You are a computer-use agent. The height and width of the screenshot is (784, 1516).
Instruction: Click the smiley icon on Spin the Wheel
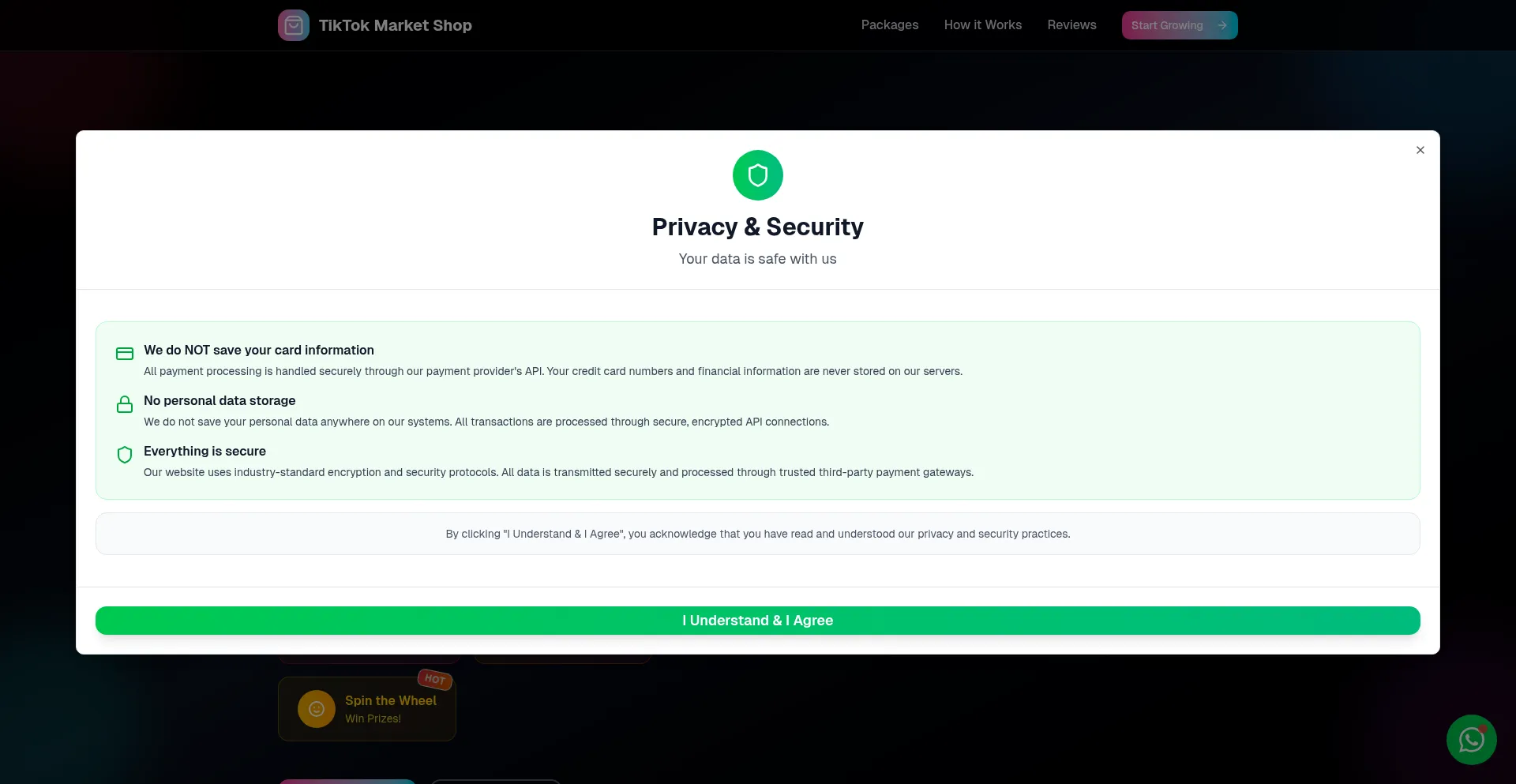pos(317,709)
